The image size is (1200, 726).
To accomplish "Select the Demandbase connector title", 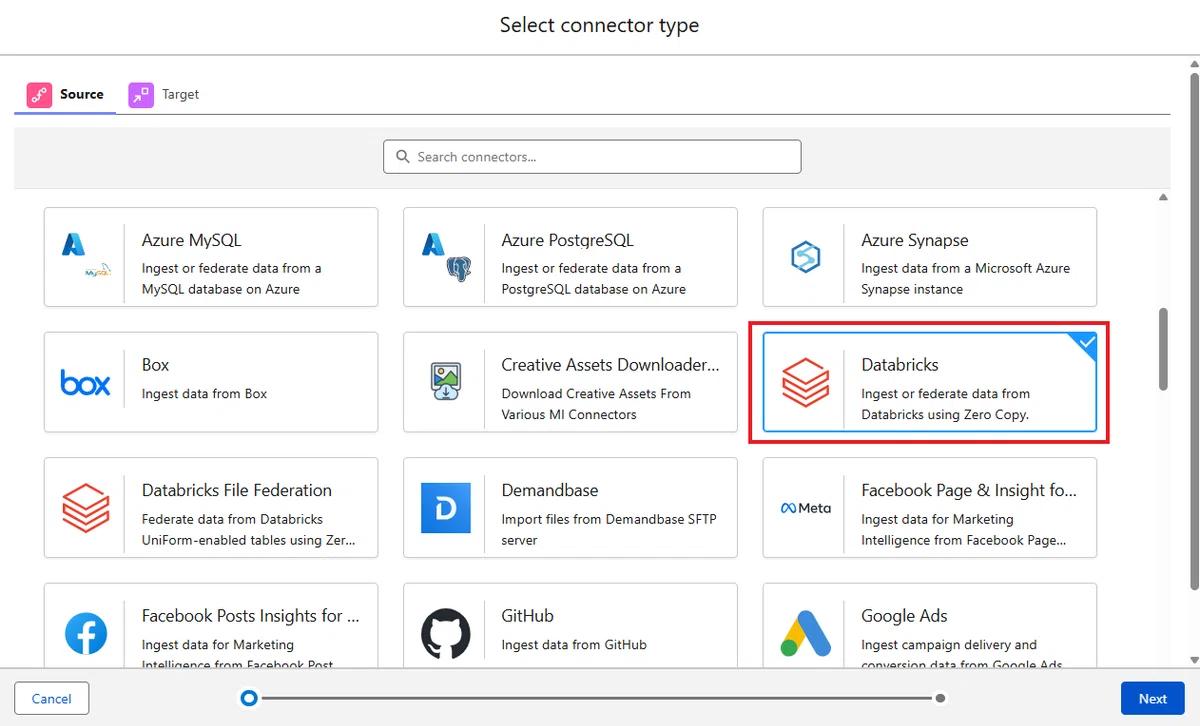I will (x=549, y=490).
